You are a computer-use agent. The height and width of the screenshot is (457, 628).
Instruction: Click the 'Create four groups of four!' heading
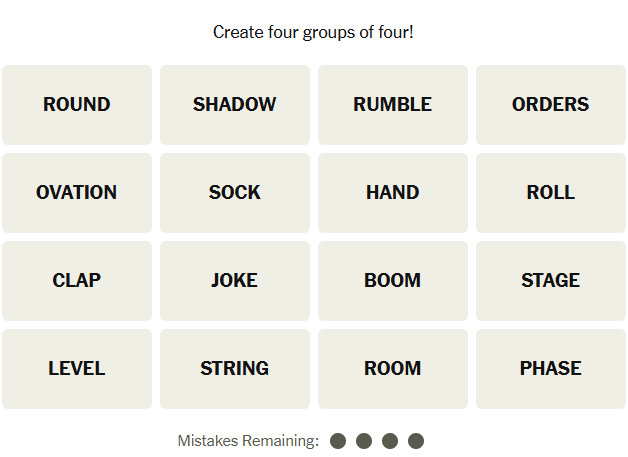tap(313, 32)
